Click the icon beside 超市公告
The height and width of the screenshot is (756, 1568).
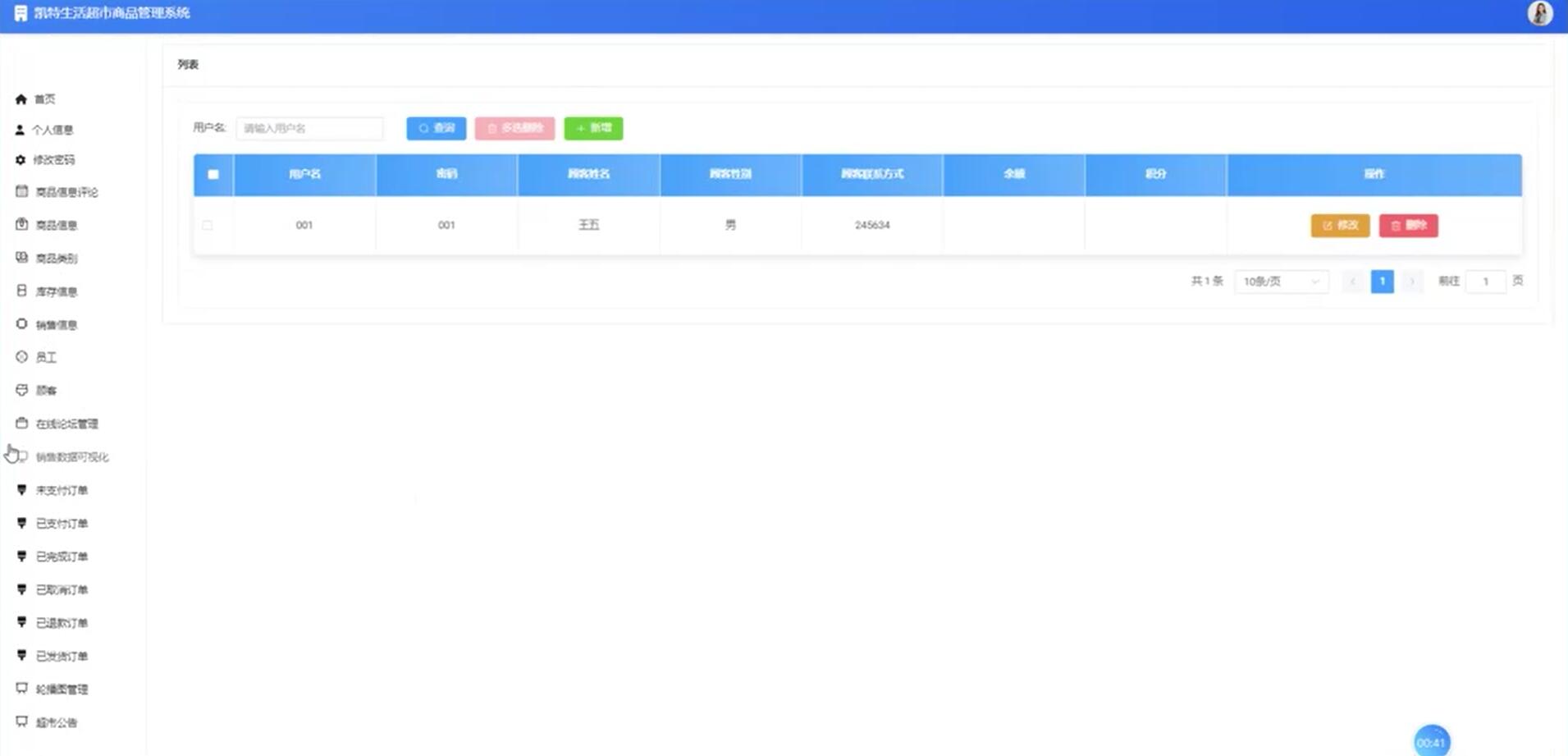tap(22, 722)
